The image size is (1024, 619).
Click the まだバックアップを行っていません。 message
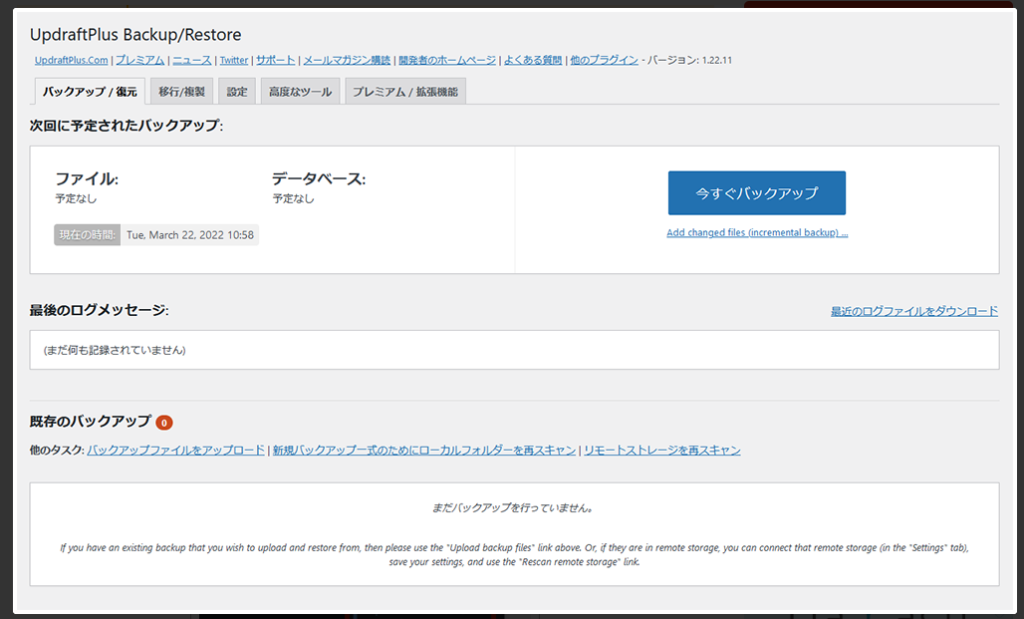click(x=513, y=507)
